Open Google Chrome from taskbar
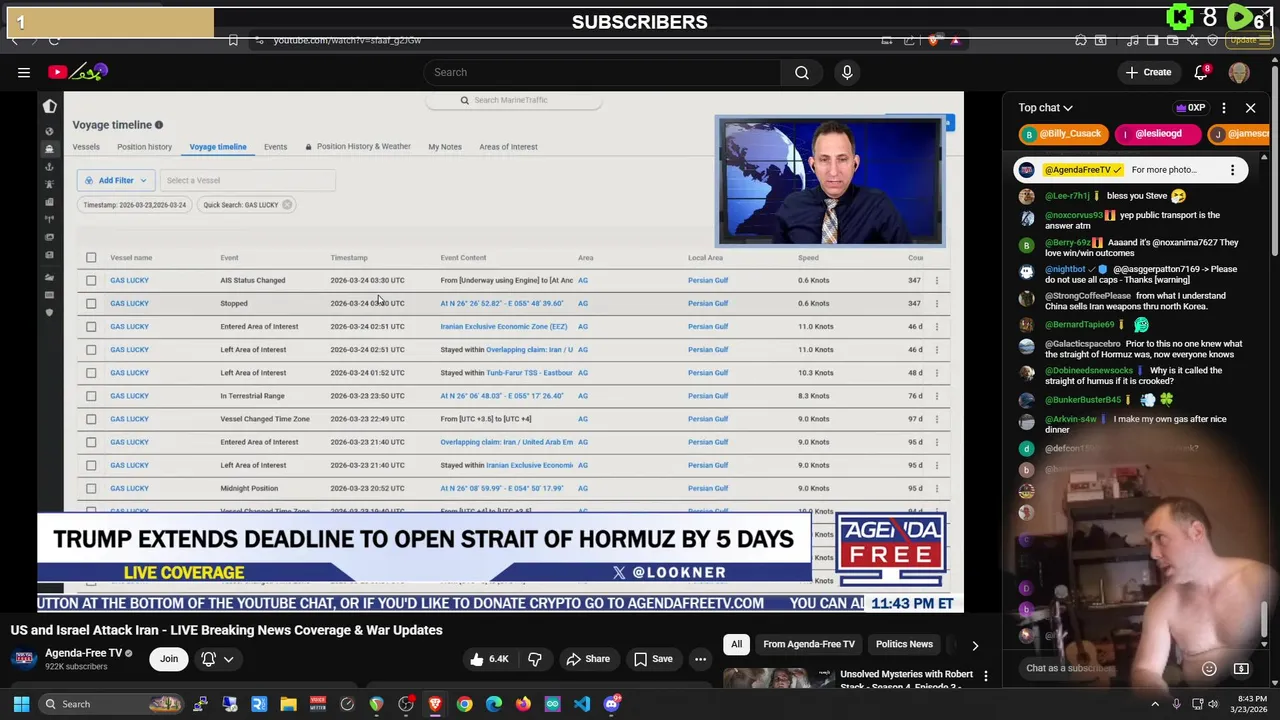 pyautogui.click(x=464, y=704)
